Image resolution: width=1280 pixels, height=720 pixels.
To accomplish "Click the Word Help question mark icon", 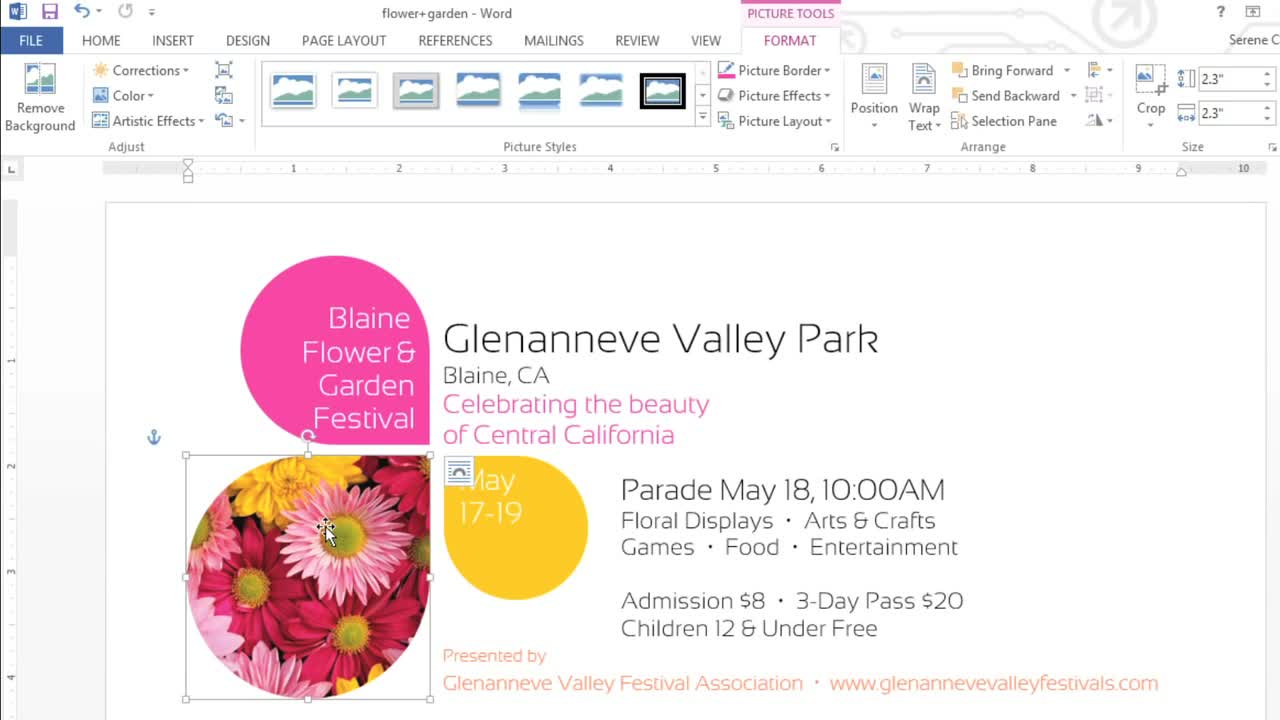I will point(1221,12).
